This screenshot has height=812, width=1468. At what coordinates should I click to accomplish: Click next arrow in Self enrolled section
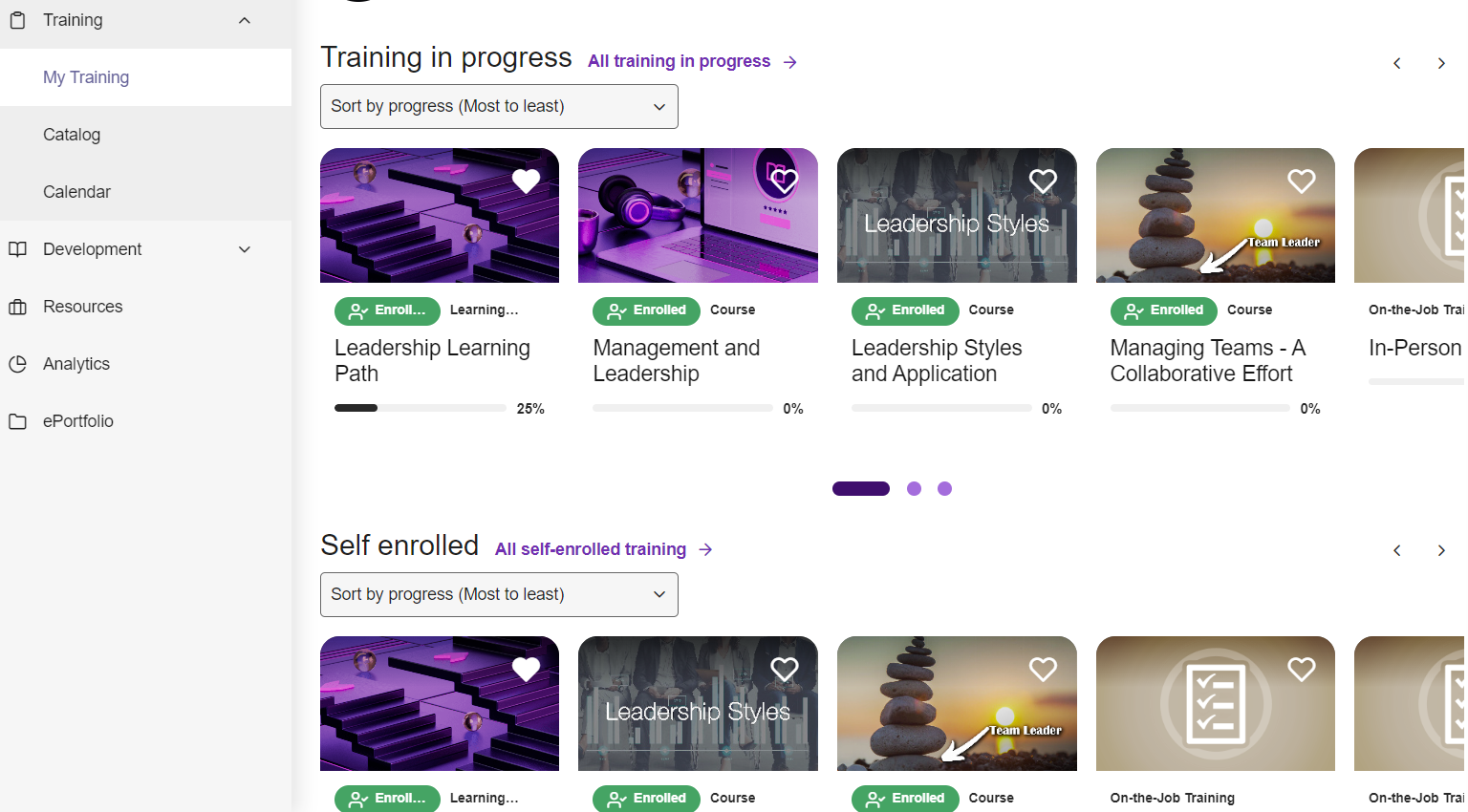(x=1441, y=550)
